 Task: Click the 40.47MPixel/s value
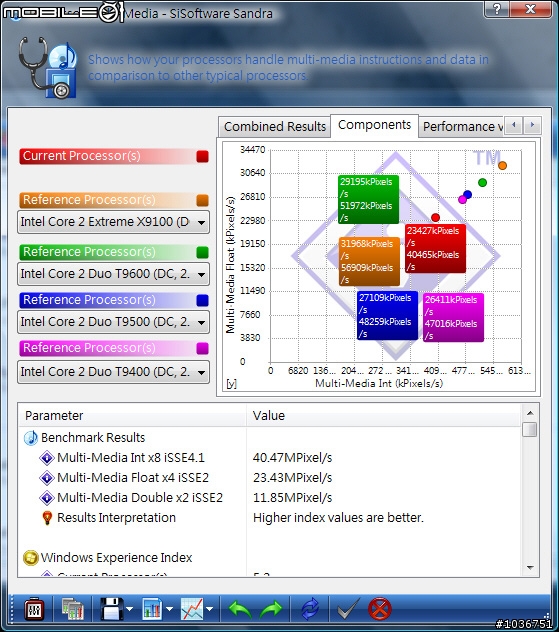(292, 458)
